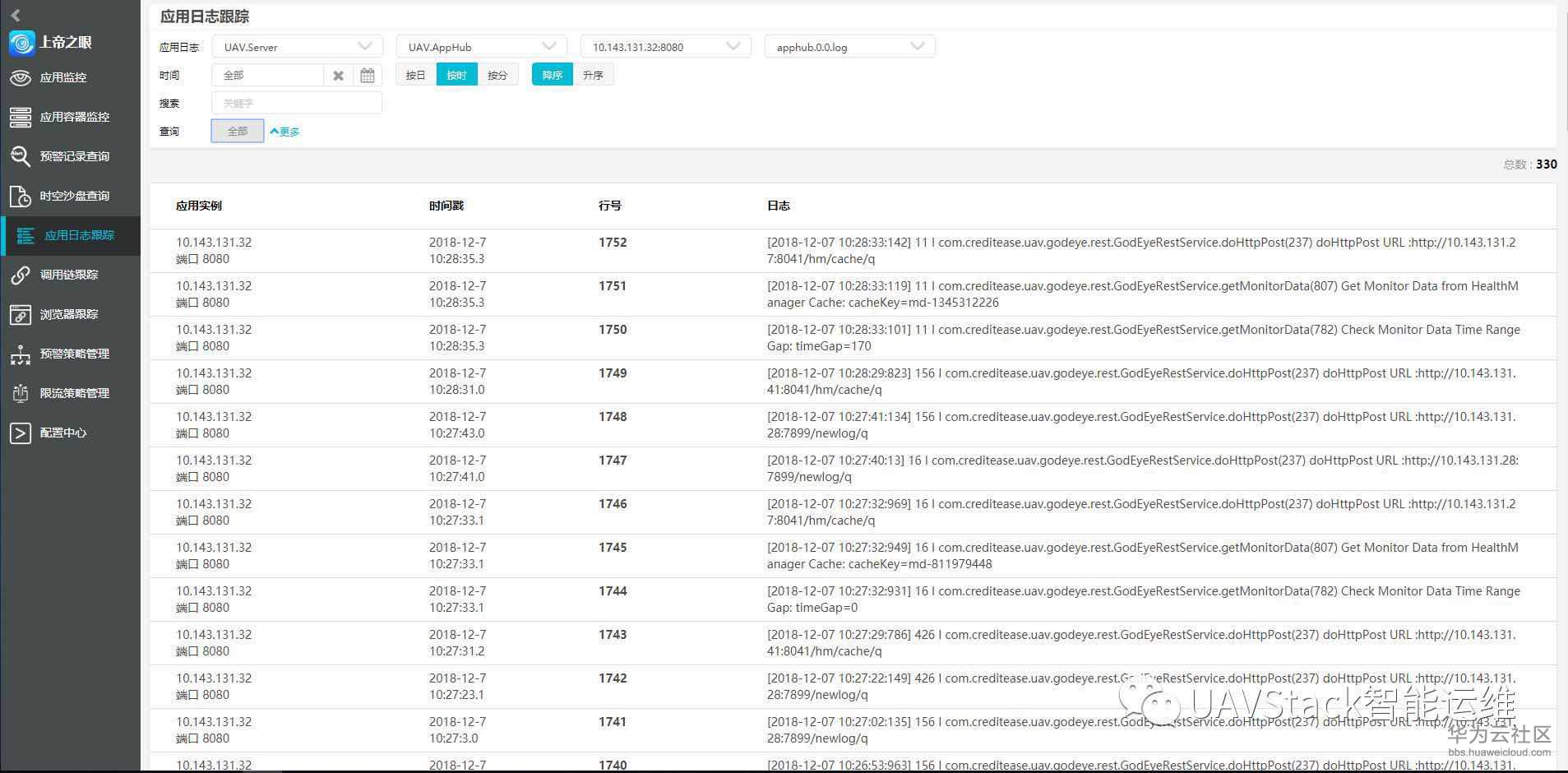Screen dimensions: 1568x773
Task: Select the 按时 granularity option
Action: (456, 76)
